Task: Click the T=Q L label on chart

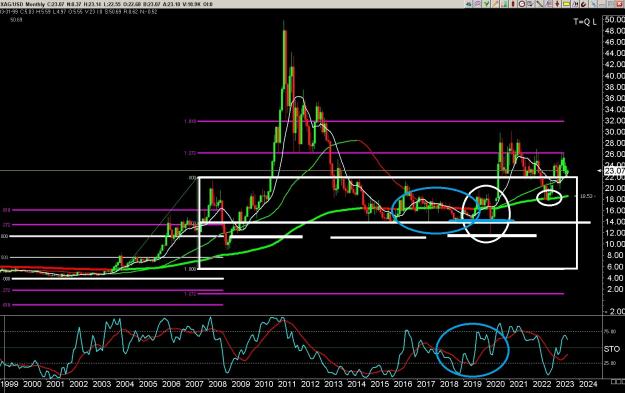Action: tap(585, 22)
